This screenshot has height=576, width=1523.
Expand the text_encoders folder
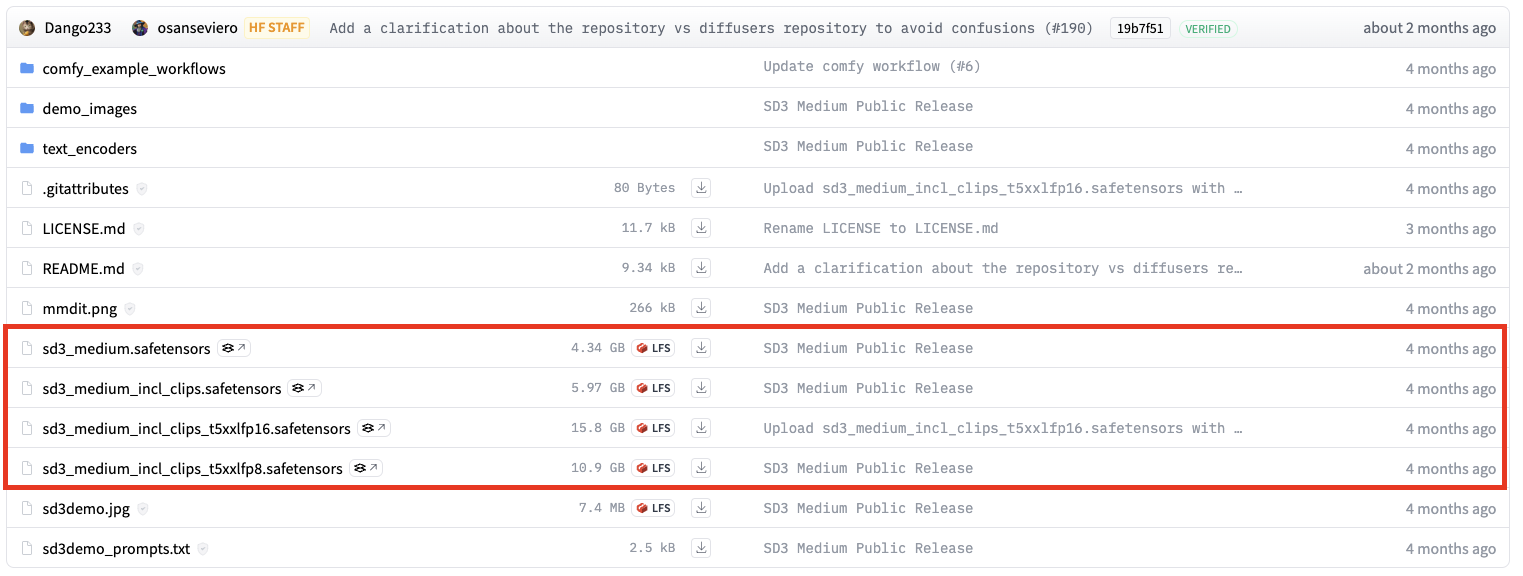tap(90, 149)
